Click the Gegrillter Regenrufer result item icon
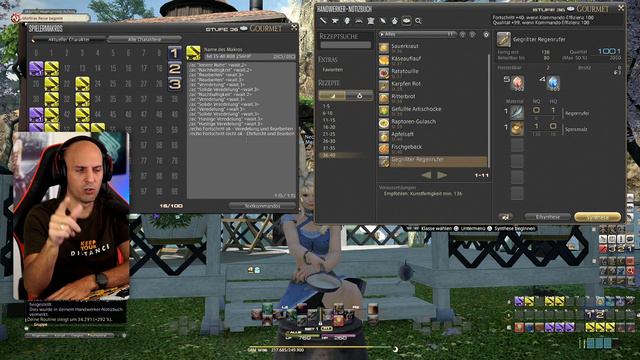Image resolution: width=640 pixels, height=360 pixels. click(x=504, y=40)
